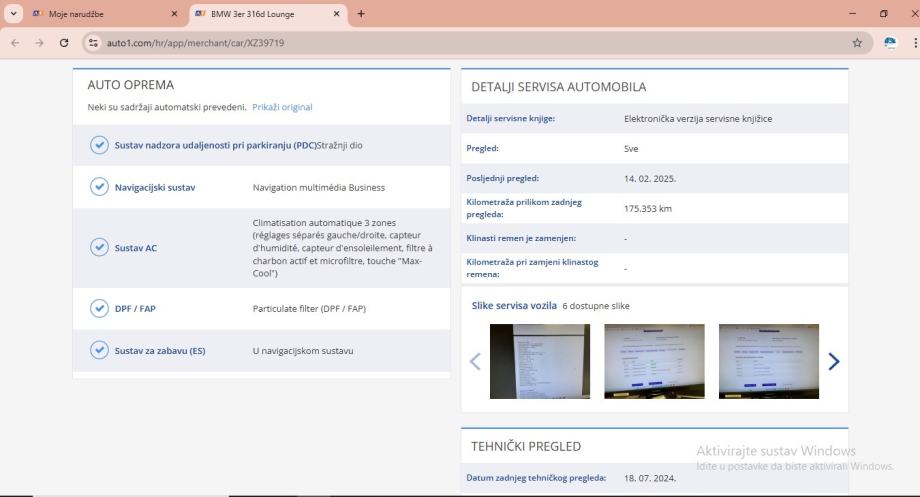Show next service images with right arrow
920x497 pixels.
(x=833, y=361)
